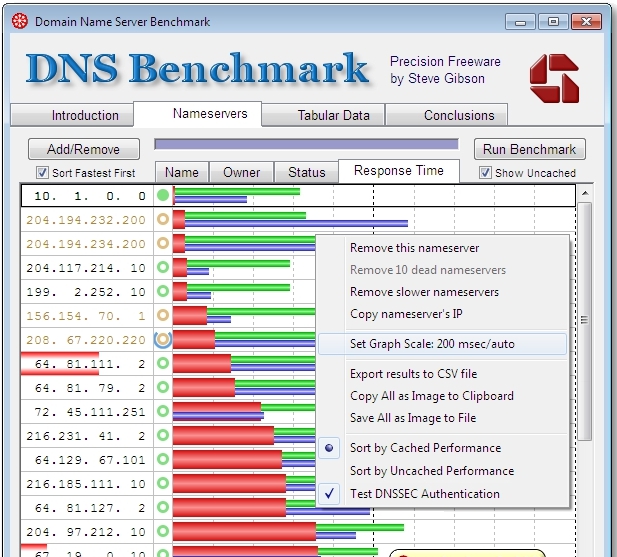The width and height of the screenshot is (617, 557).
Task: Choose Save All as Image to File
Action: [x=443, y=418]
